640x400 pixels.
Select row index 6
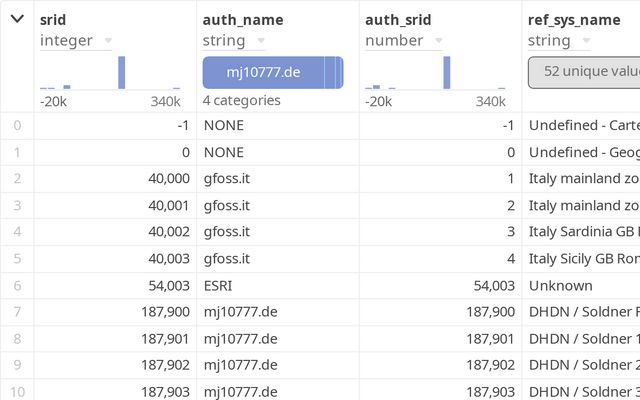click(16, 285)
